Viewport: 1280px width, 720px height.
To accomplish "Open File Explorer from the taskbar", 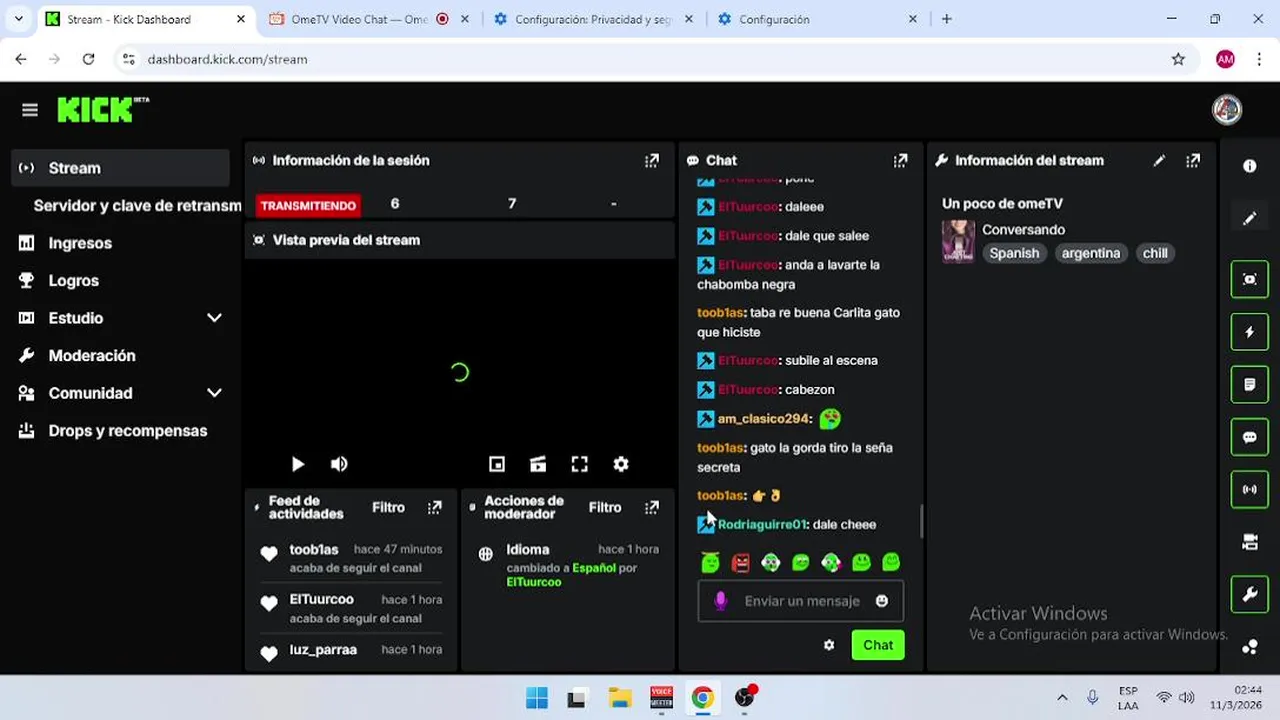I will [x=620, y=698].
